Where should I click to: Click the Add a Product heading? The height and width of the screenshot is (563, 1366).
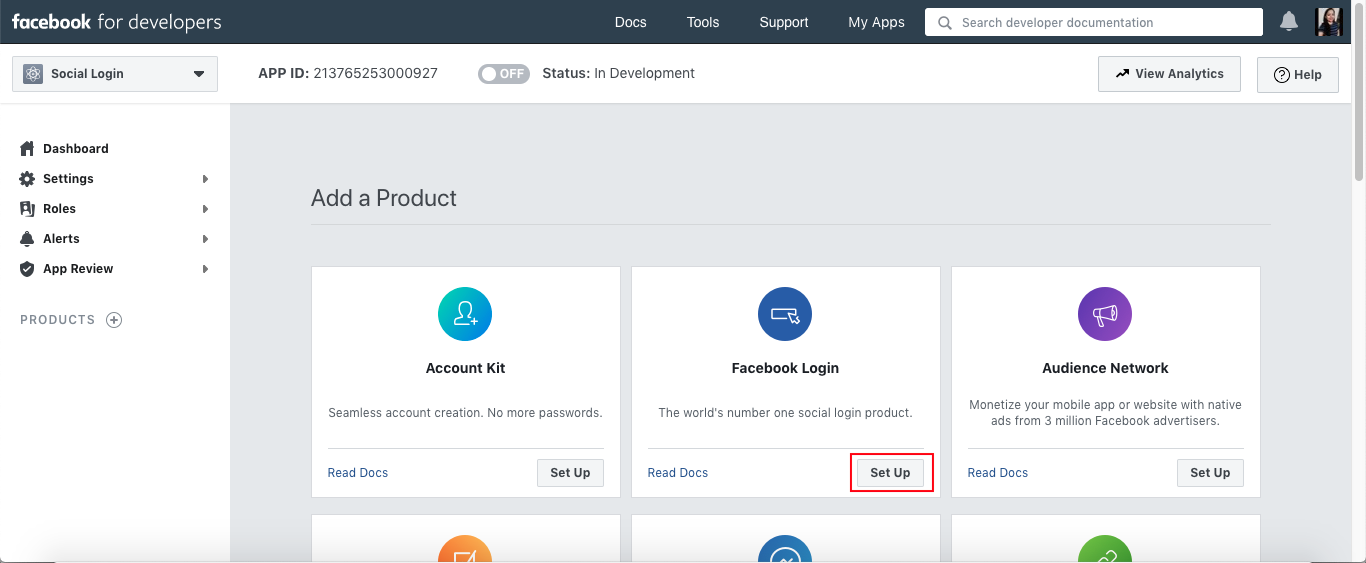pyautogui.click(x=384, y=198)
